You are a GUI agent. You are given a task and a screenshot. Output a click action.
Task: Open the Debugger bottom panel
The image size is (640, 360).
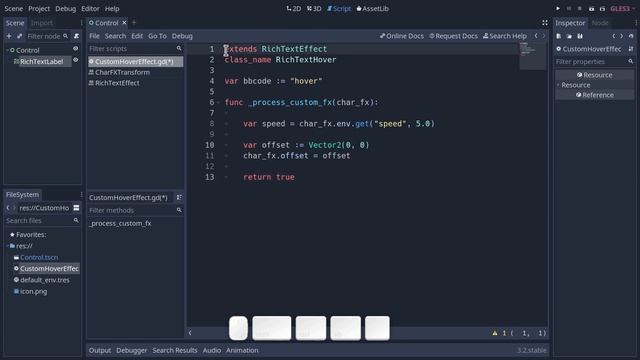131,350
